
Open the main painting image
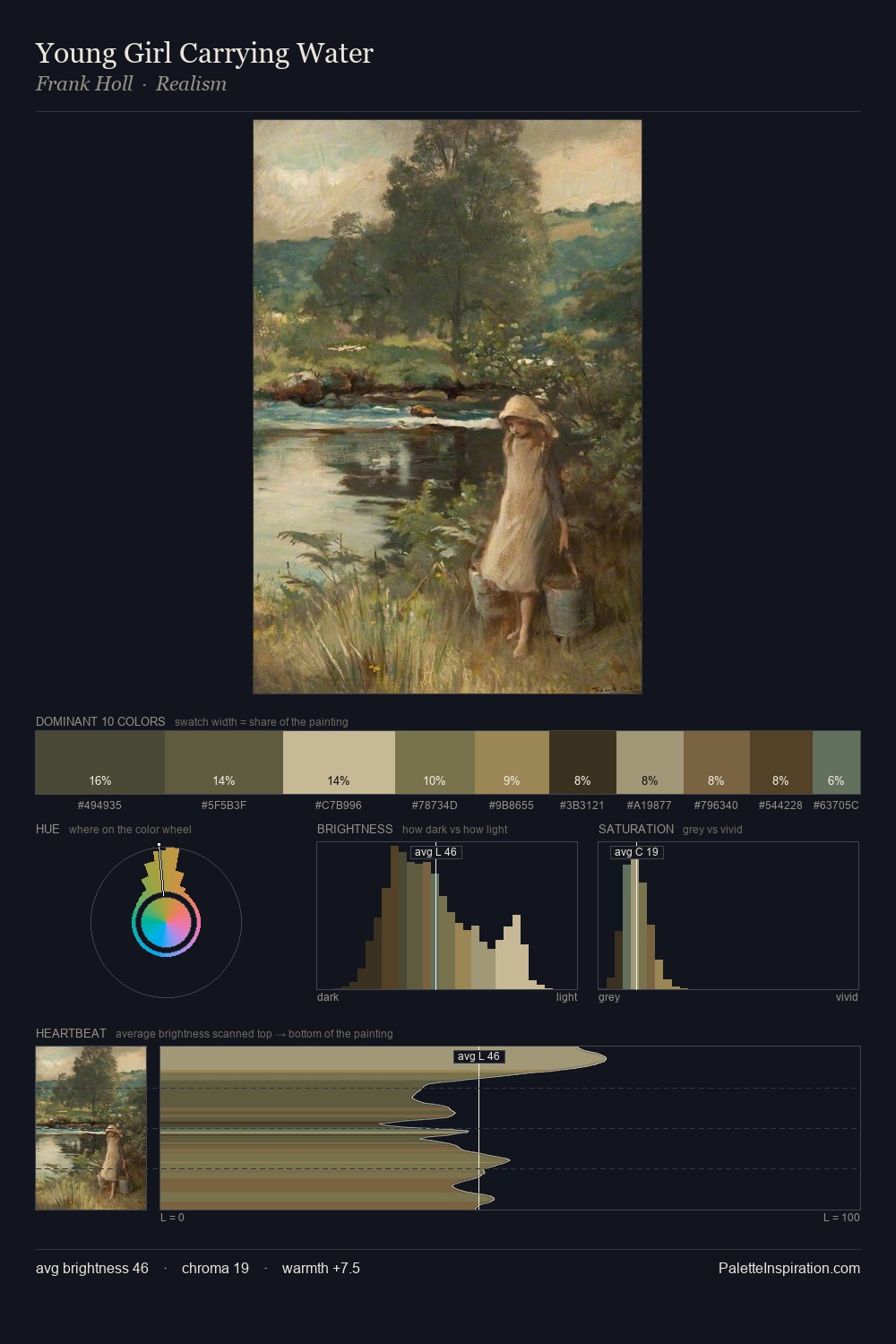point(447,407)
